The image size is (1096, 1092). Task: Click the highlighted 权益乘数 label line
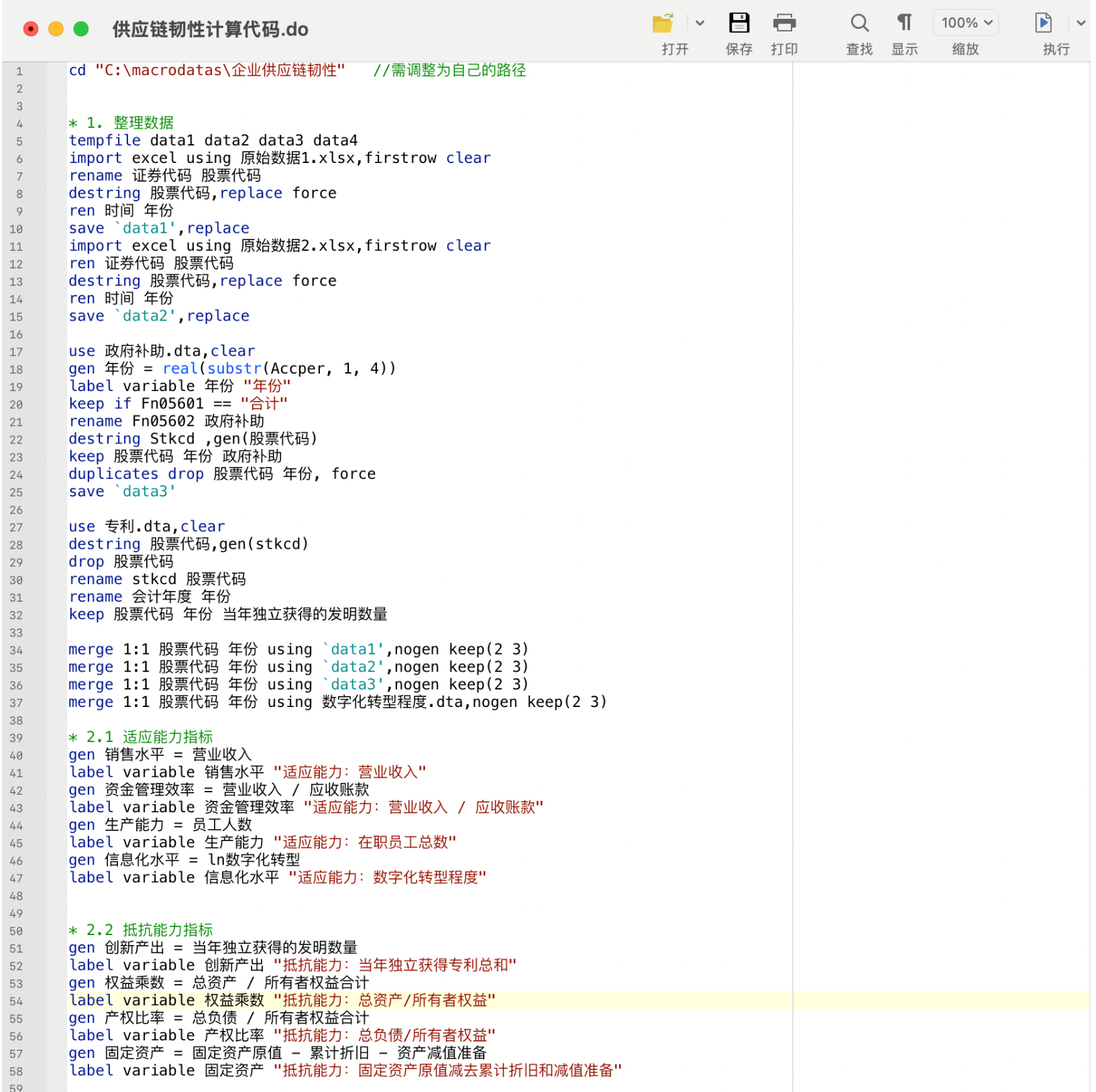(x=282, y=1000)
